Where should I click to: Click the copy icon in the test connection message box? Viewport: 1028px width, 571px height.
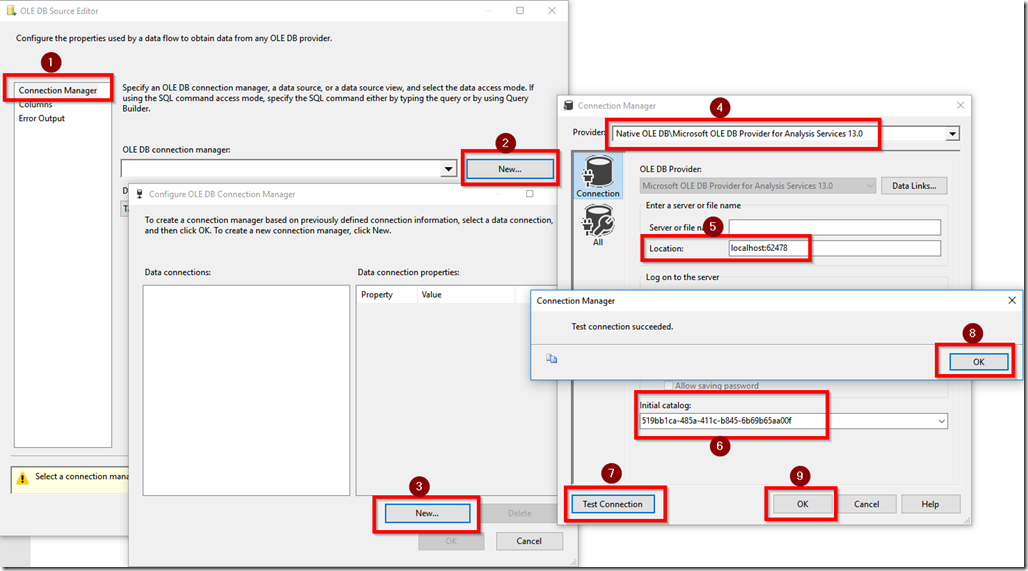pos(551,359)
